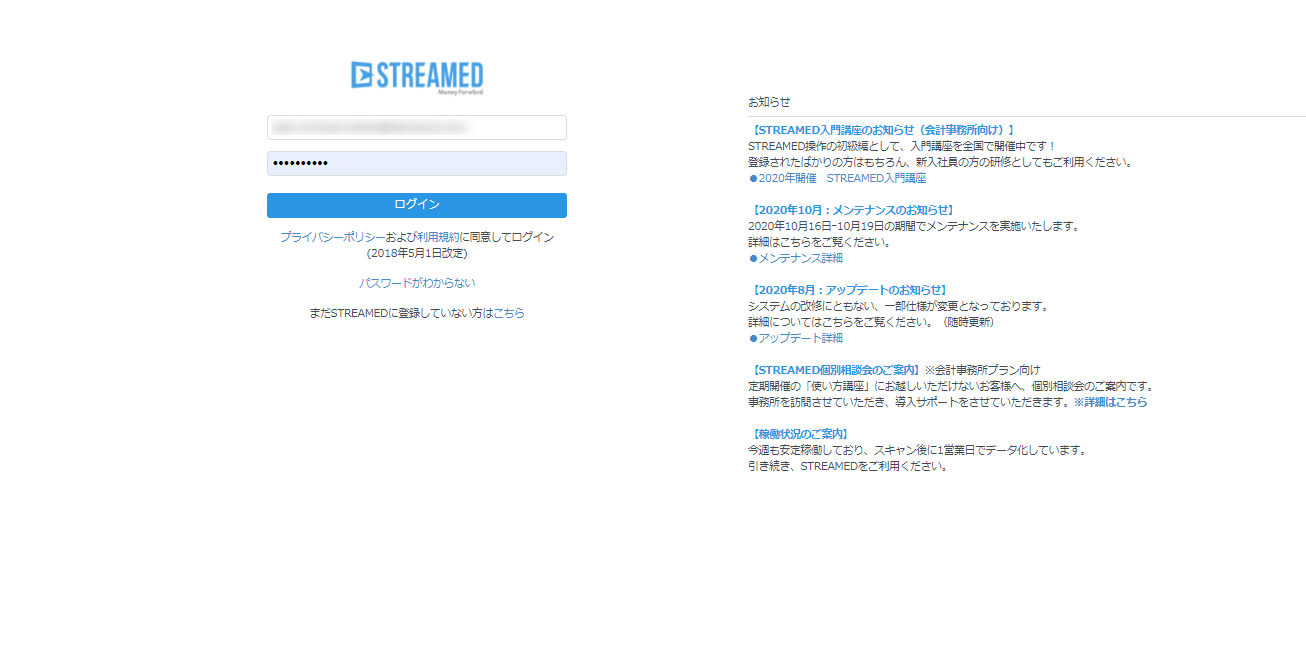Click text 2020年10月16日-10月19日の期間でメンテナンスを実施いたします

[x=914, y=226]
